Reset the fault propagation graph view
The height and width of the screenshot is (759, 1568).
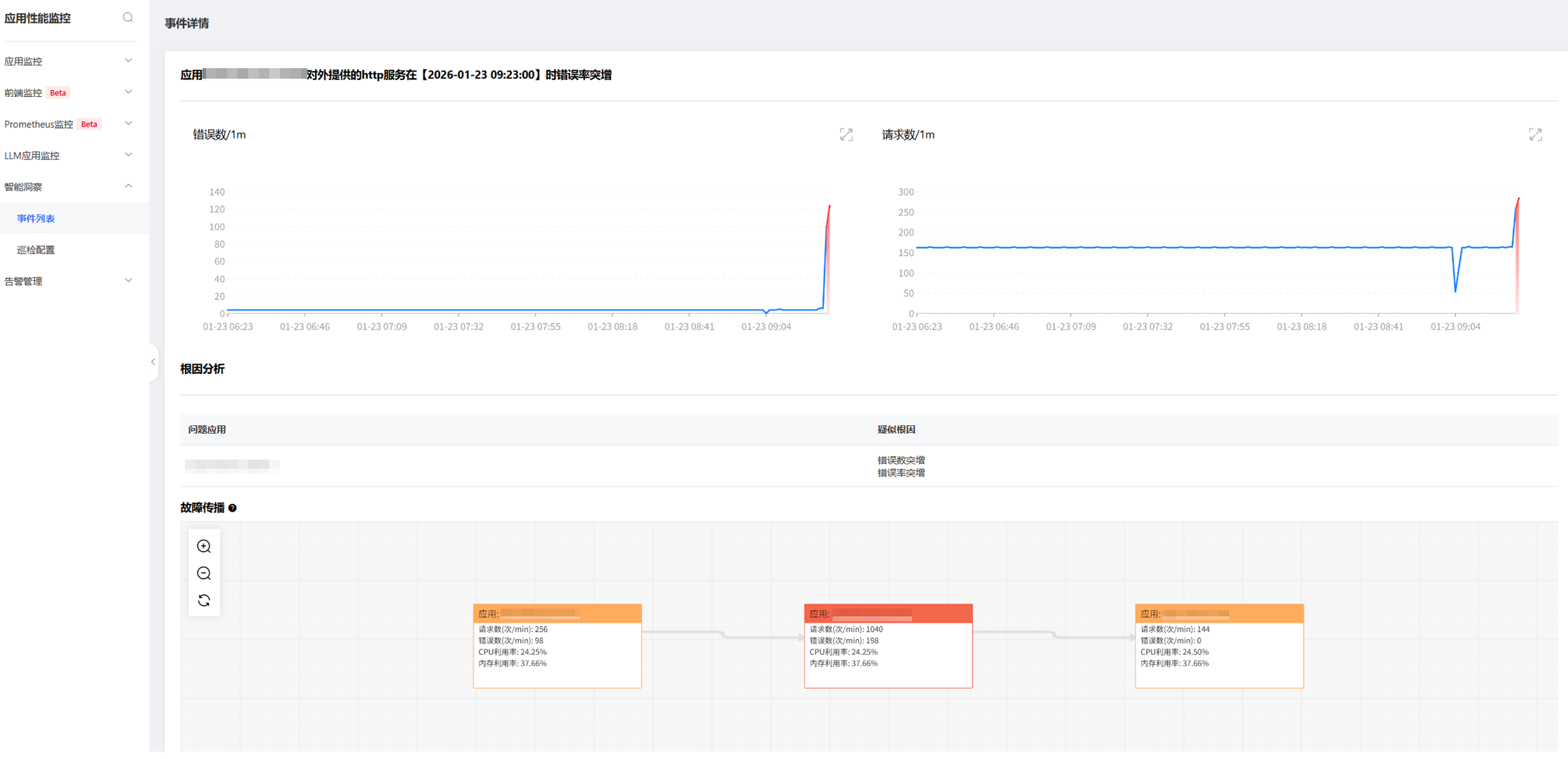204,600
